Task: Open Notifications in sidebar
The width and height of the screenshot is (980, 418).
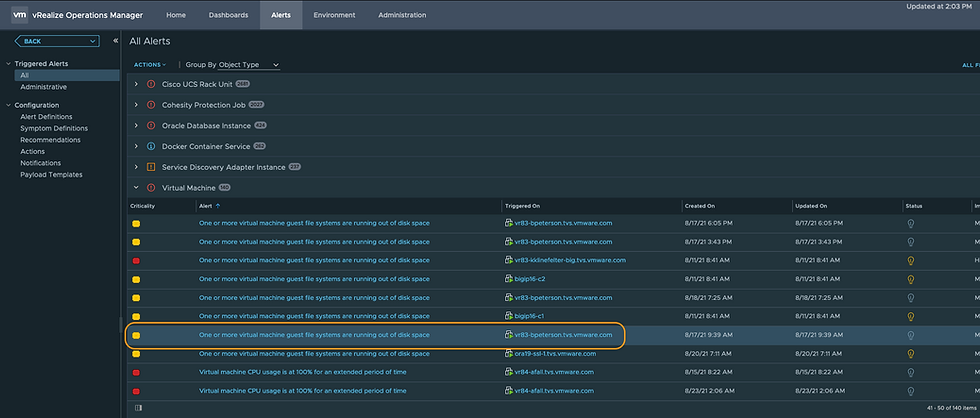Action: (x=41, y=163)
